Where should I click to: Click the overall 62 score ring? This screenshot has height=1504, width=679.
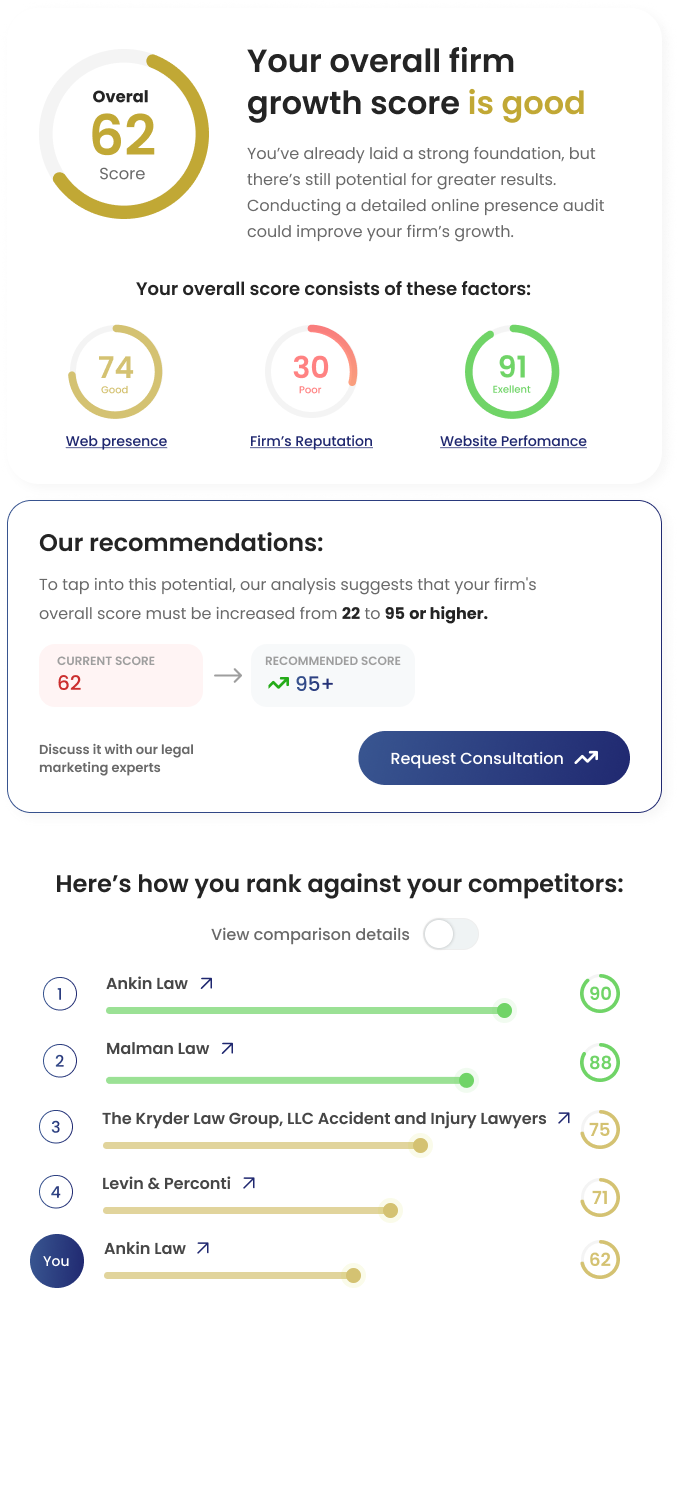click(x=124, y=135)
